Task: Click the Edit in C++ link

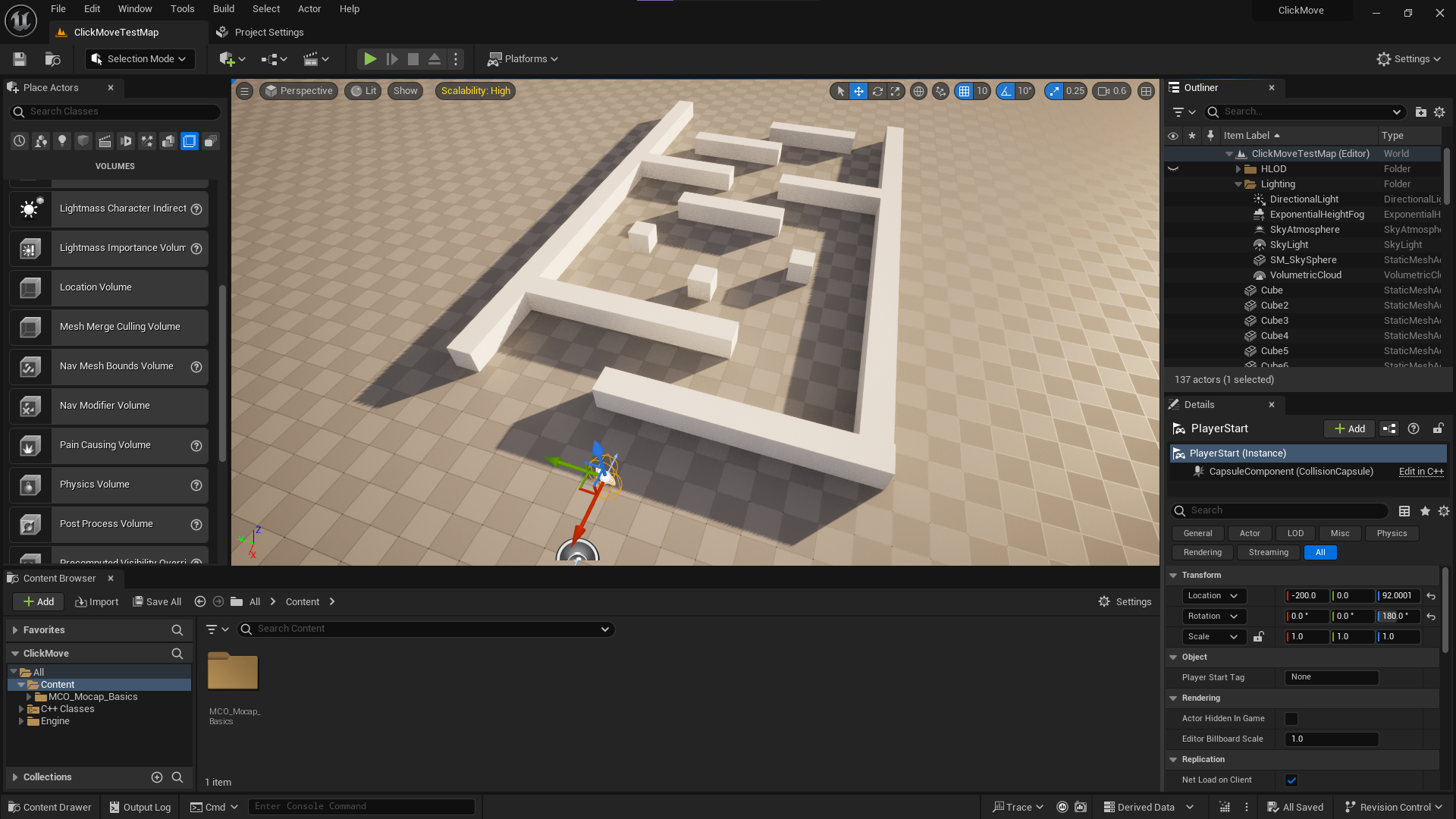Action: (1420, 472)
